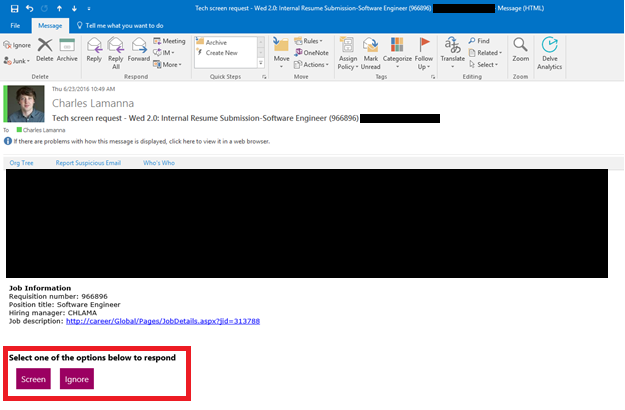The width and height of the screenshot is (625, 410).
Task: Open Assign Policy menu
Action: coord(348,53)
